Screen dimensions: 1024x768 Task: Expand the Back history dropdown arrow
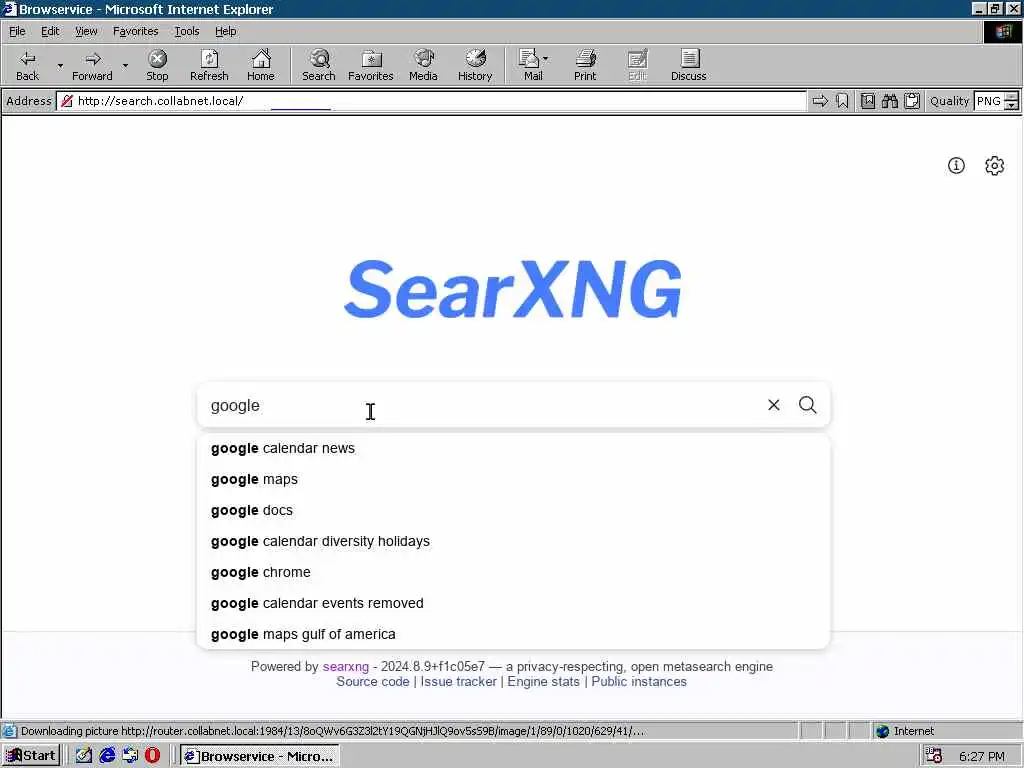coord(60,66)
